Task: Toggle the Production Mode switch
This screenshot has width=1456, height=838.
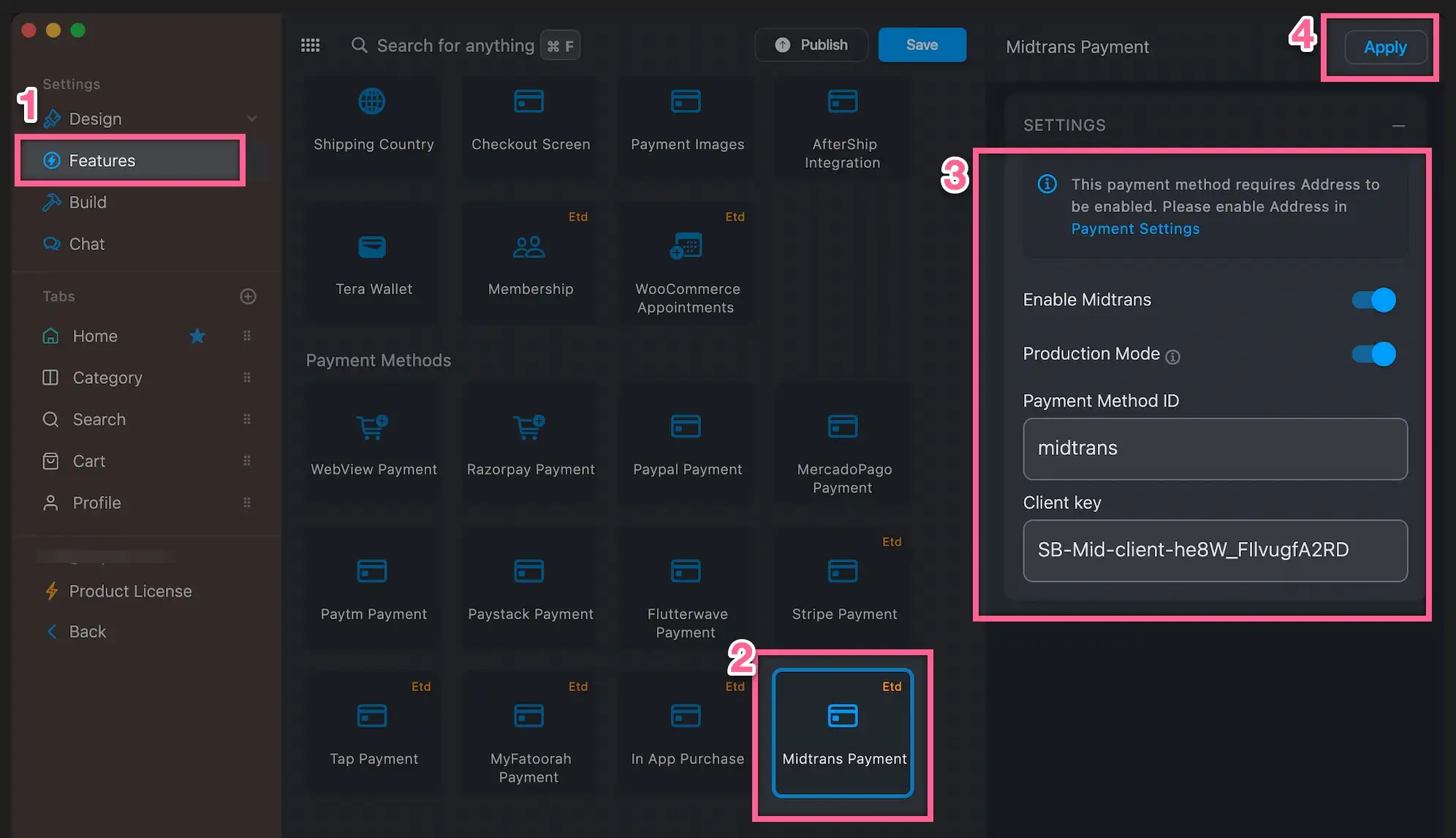Action: coord(1373,354)
